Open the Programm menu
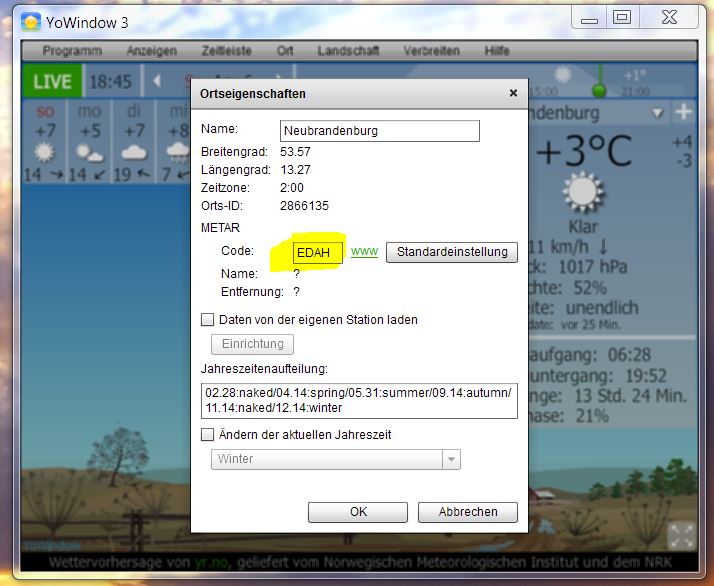 pyautogui.click(x=72, y=51)
